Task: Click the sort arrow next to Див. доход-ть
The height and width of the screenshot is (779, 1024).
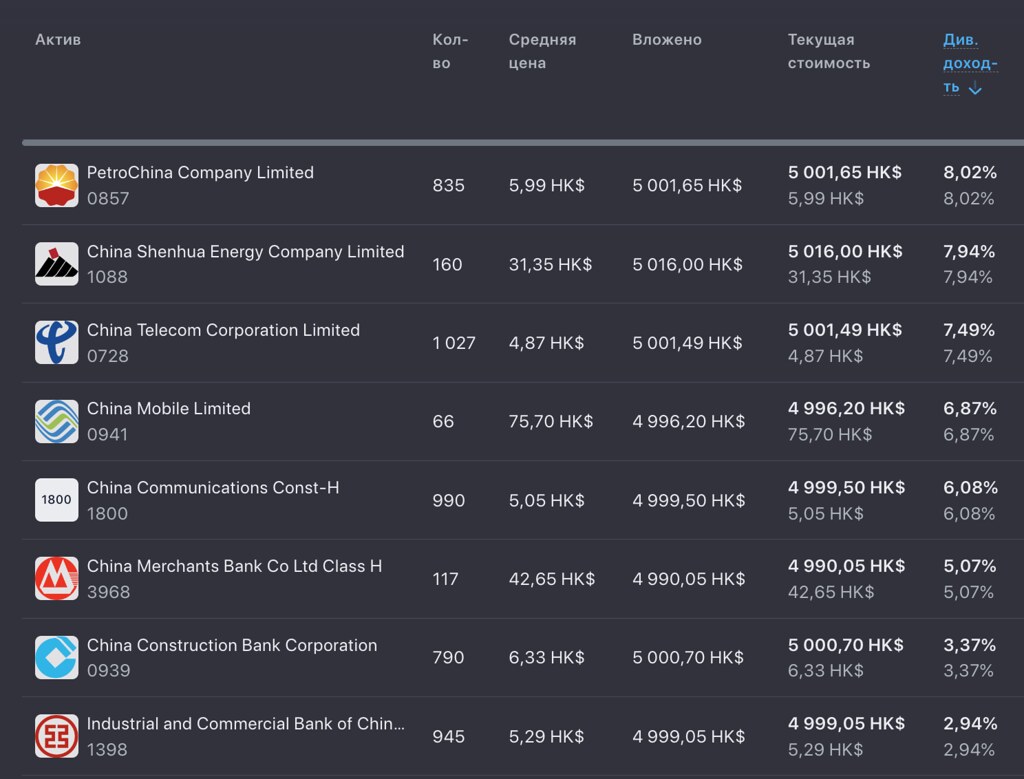Action: point(975,88)
